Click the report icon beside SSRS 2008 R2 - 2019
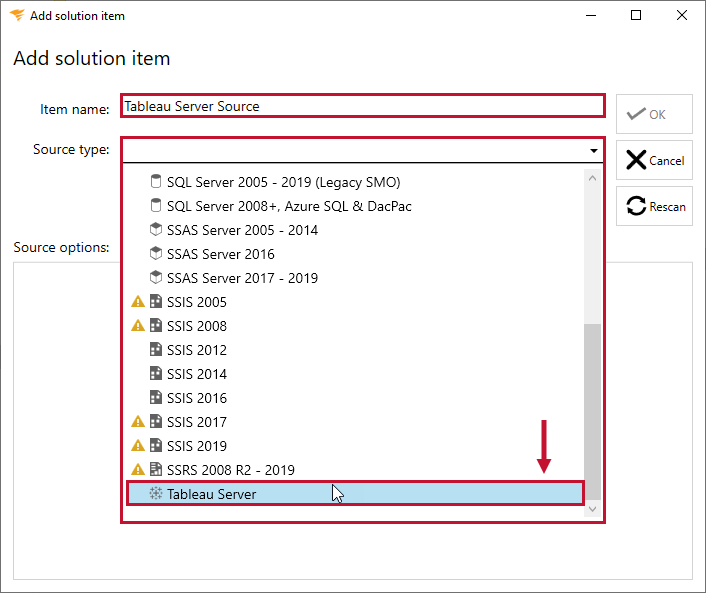706x593 pixels. 156,469
